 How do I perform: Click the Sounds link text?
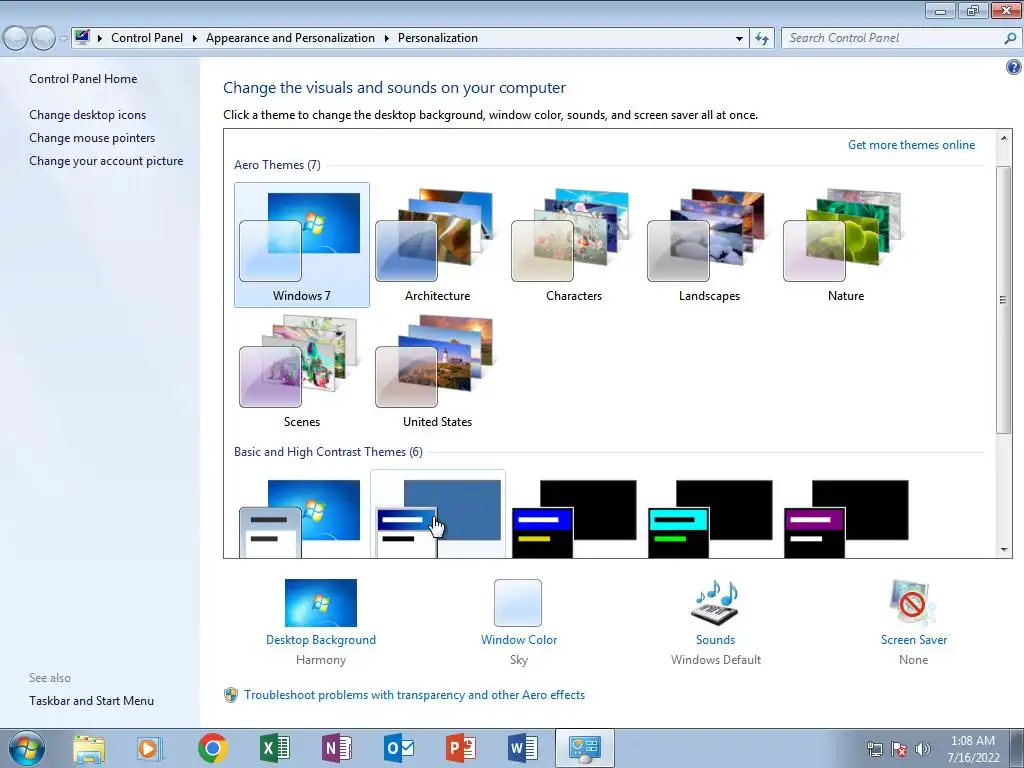tap(715, 640)
